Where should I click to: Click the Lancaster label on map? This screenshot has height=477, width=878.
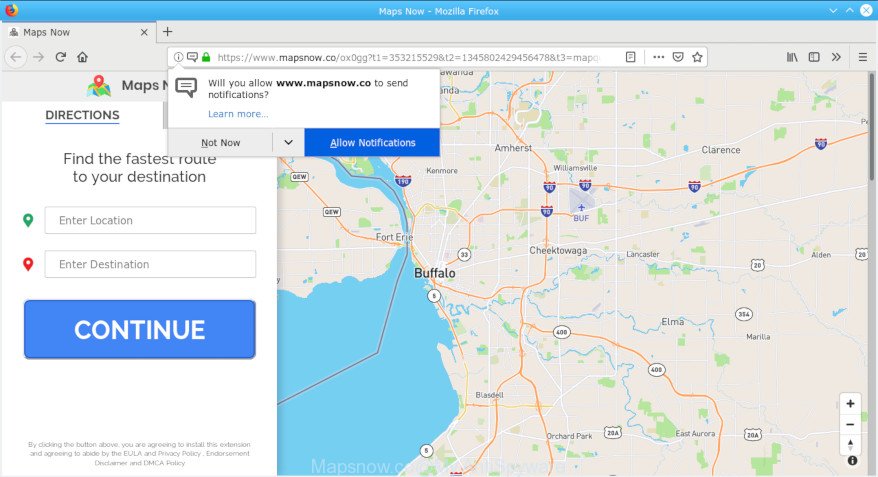click(642, 254)
